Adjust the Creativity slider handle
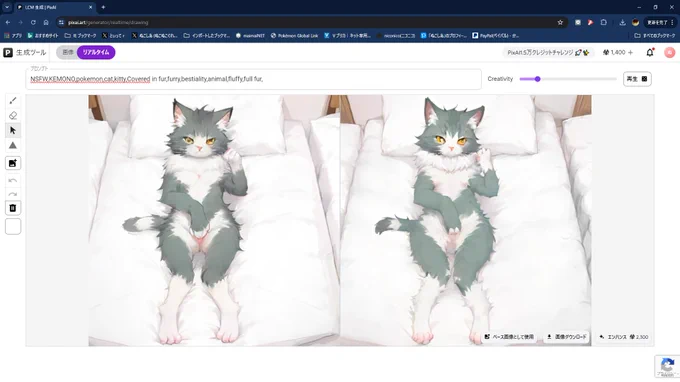Screen dimensions: 680x382 (x=537, y=79)
